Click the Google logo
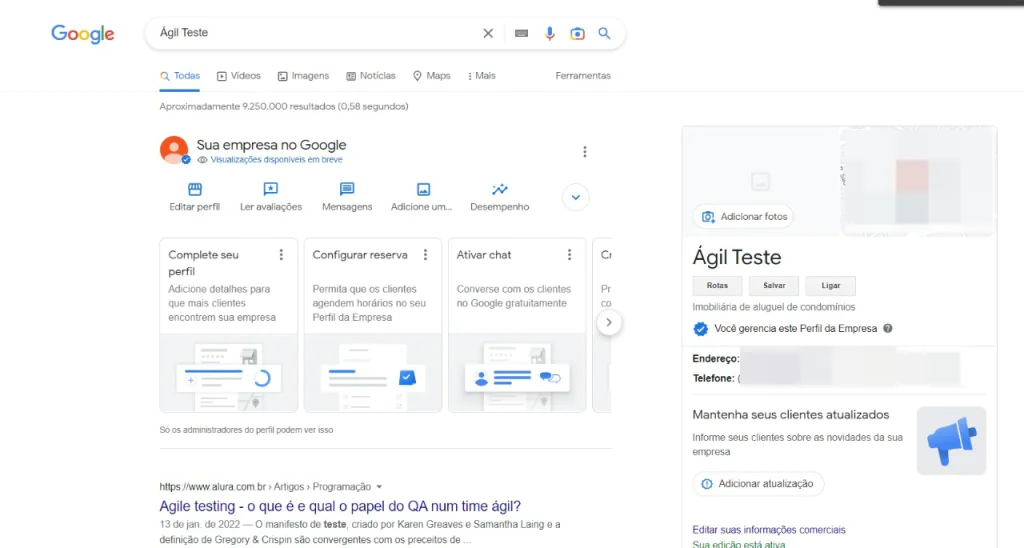Image resolution: width=1024 pixels, height=548 pixels. click(x=83, y=33)
